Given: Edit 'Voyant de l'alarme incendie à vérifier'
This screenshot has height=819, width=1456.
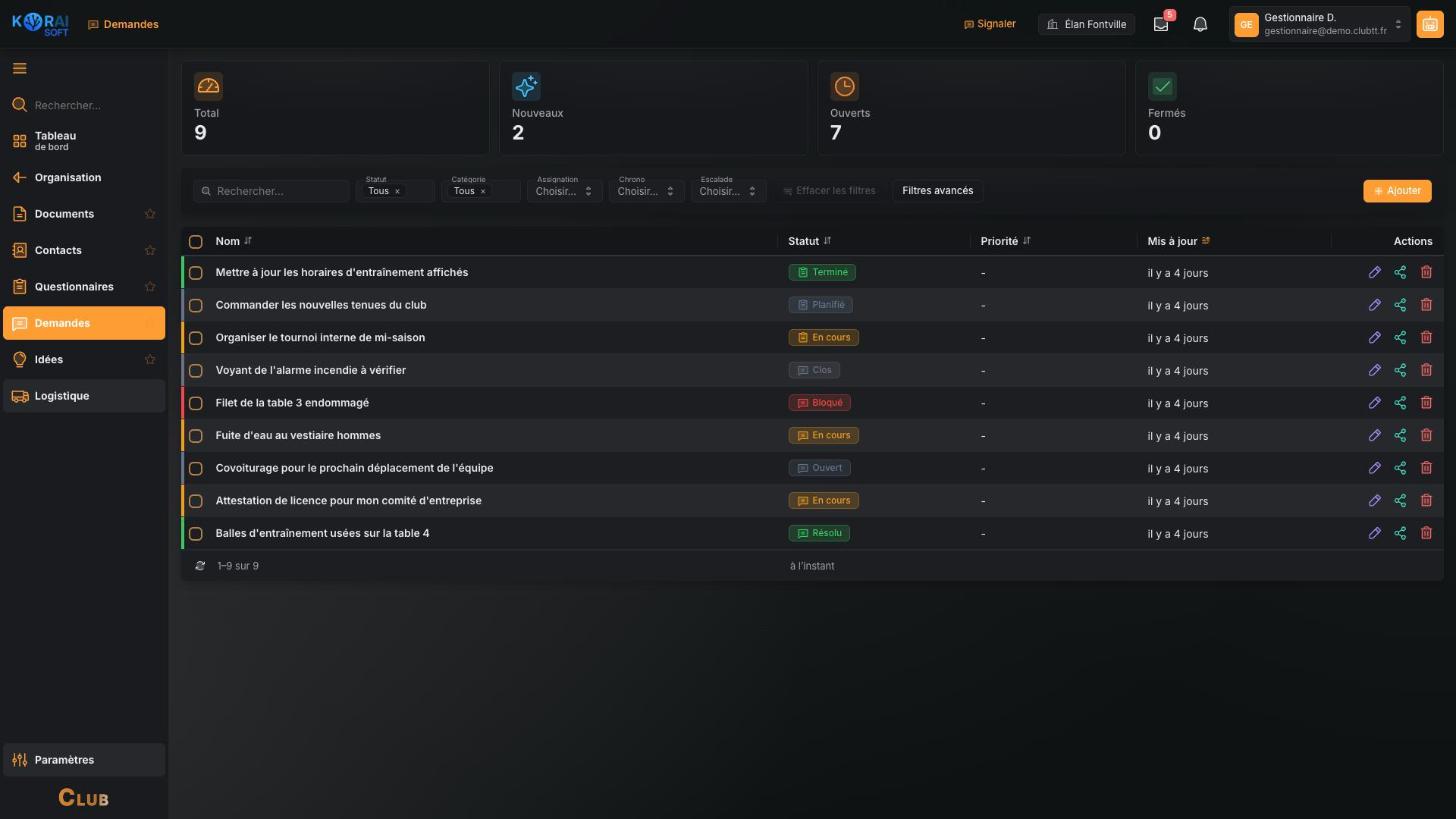Looking at the screenshot, I should tap(1375, 370).
